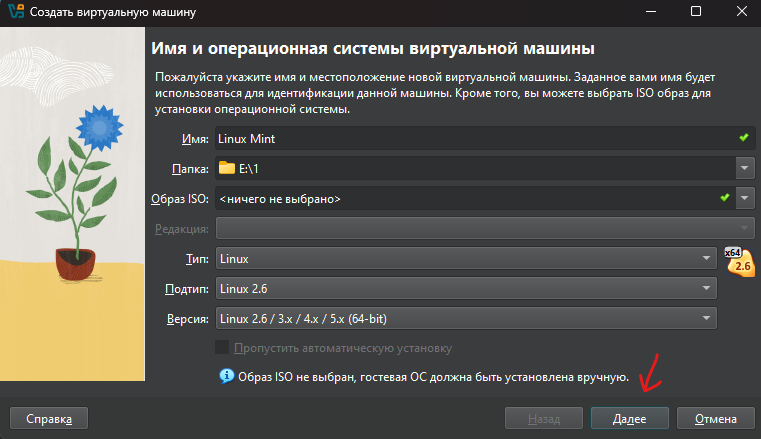Image resolution: width=761 pixels, height=439 pixels.
Task: Click the flower illustration on the left
Action: point(72,204)
